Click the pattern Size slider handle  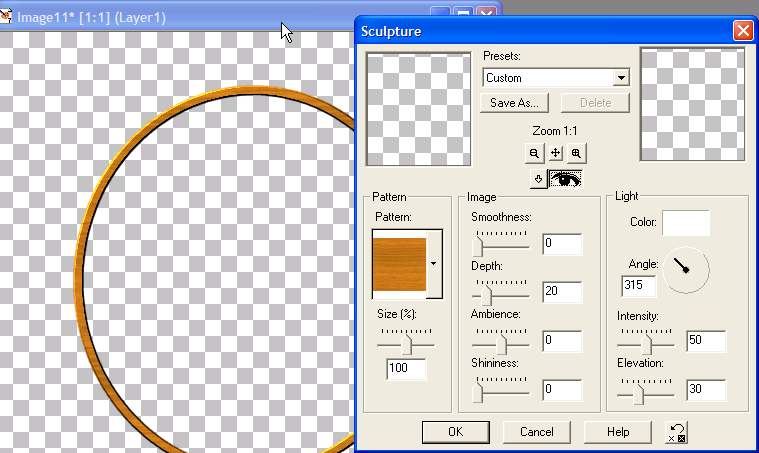407,345
